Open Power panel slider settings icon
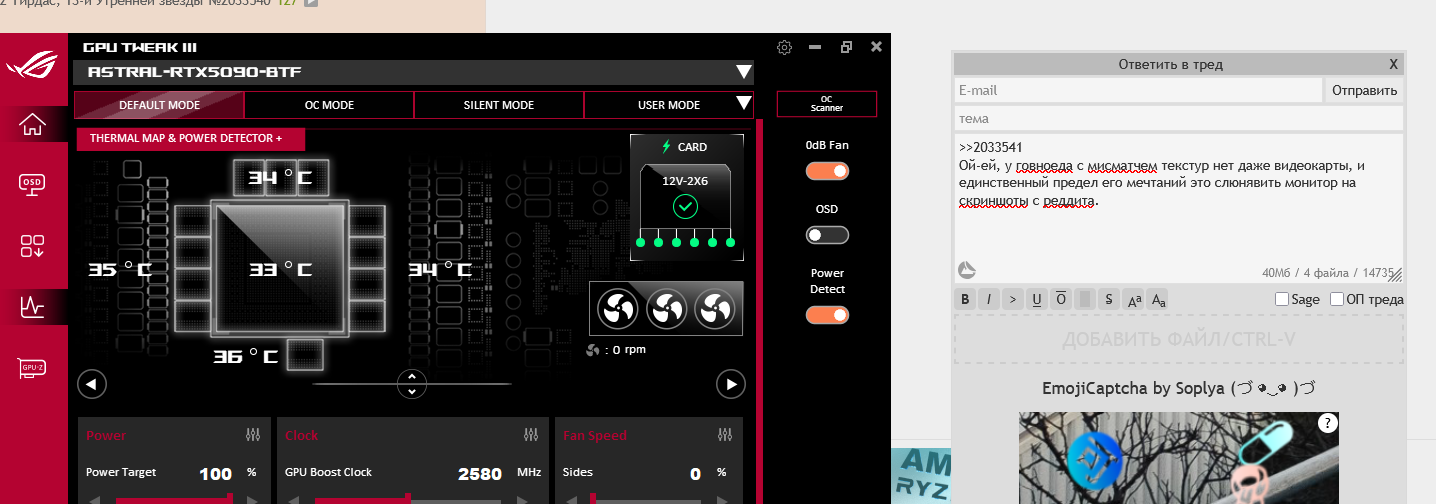Screen dimensions: 1436x504 tap(252, 435)
